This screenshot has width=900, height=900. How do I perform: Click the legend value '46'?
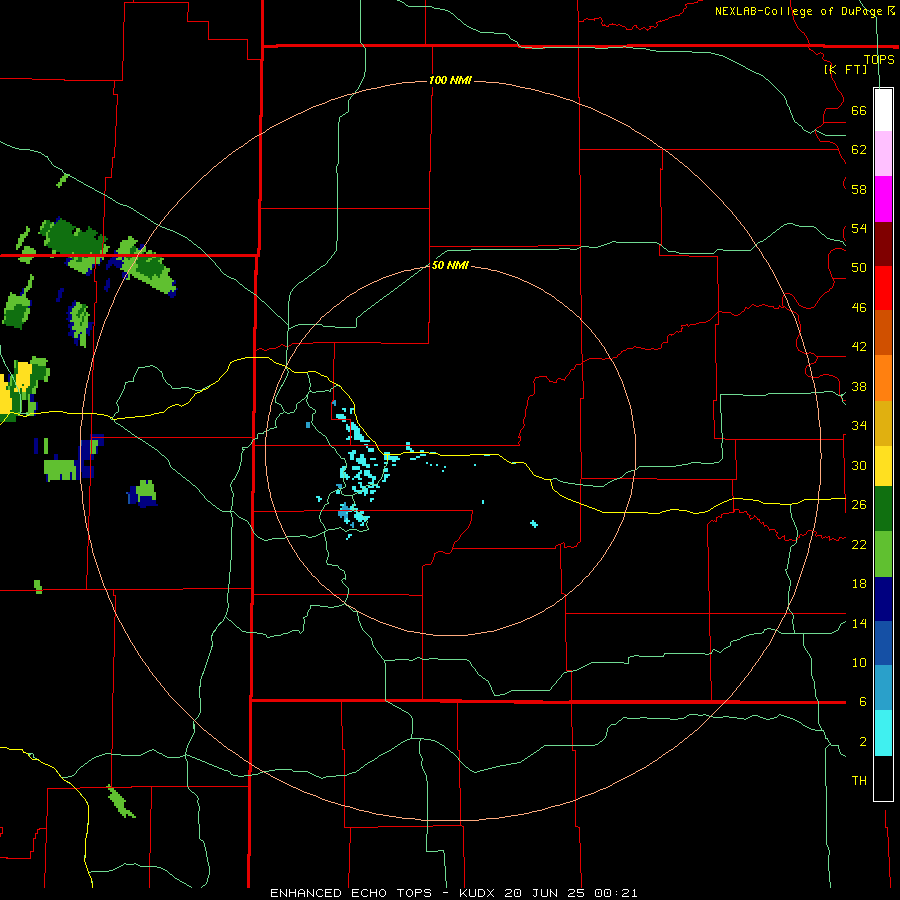click(859, 307)
